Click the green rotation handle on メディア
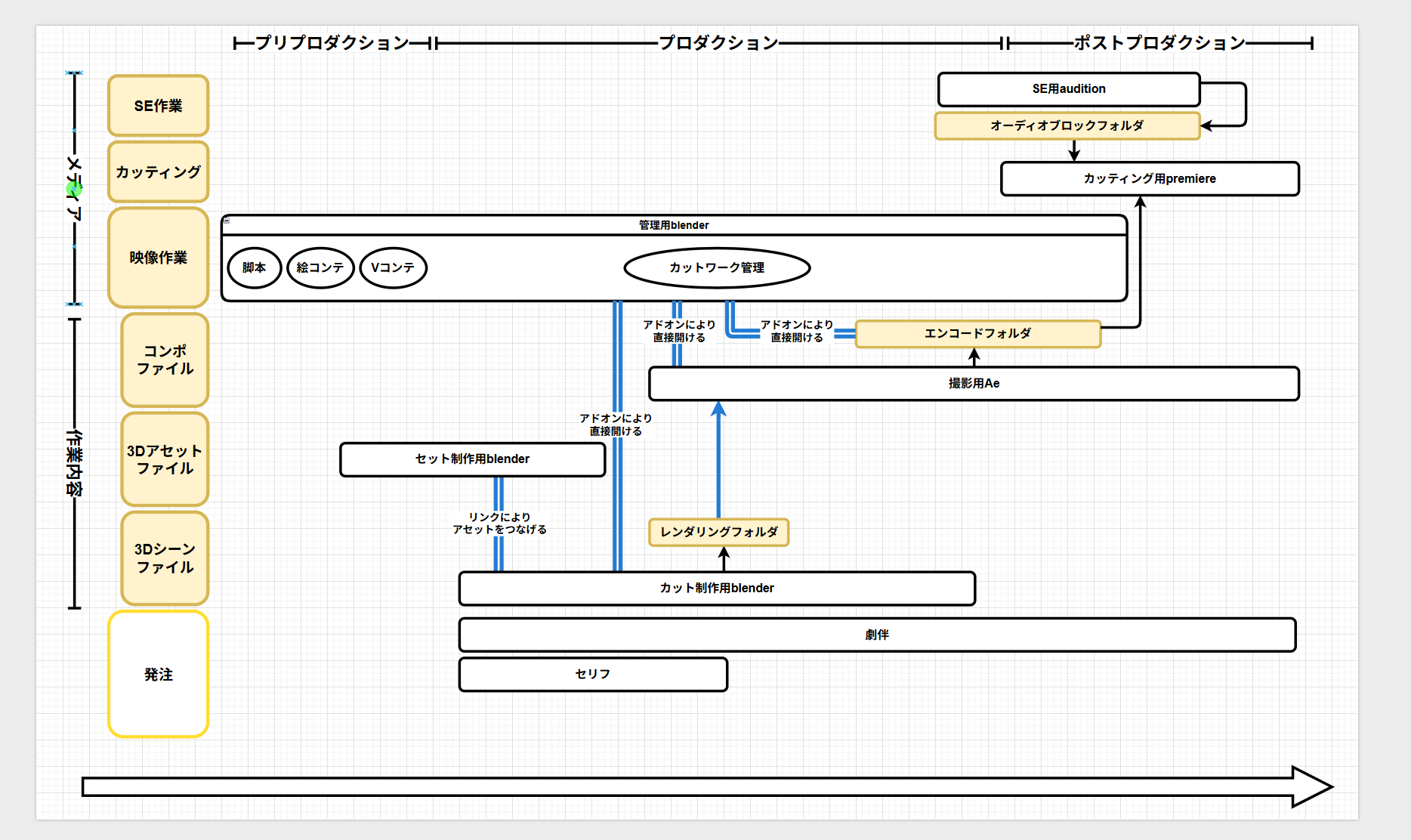The height and width of the screenshot is (840, 1411). click(74, 189)
